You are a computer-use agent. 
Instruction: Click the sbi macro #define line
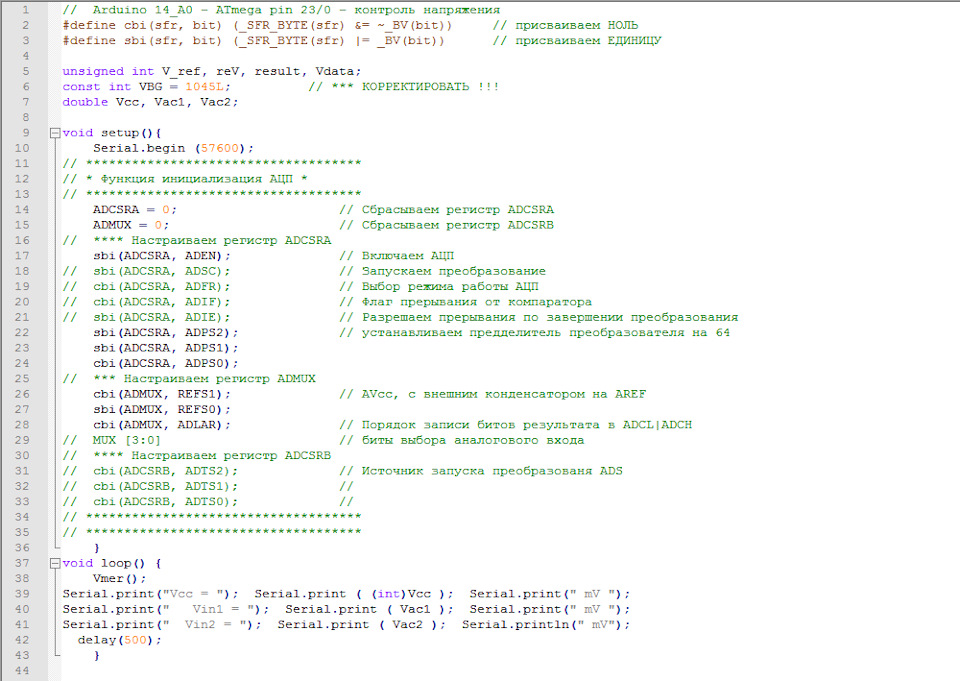pos(253,40)
